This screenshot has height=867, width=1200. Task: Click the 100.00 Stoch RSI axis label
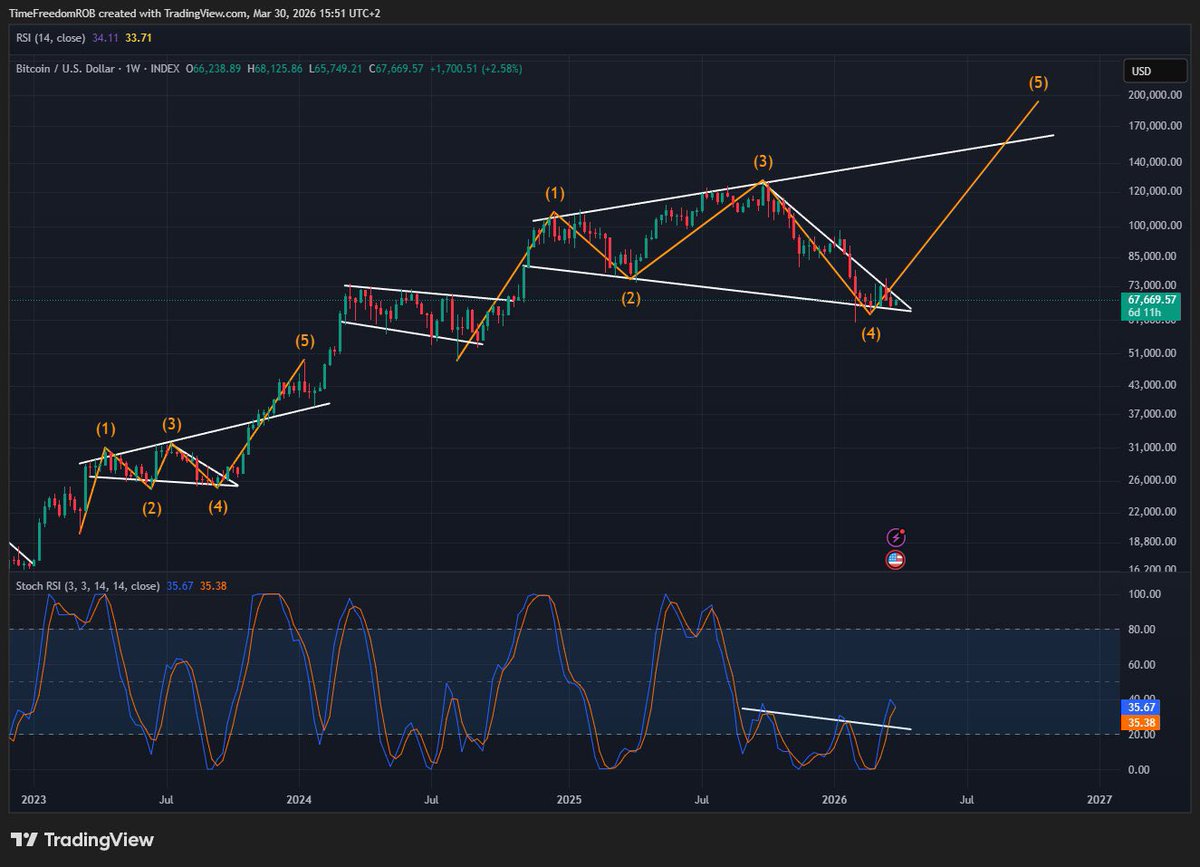1143,594
